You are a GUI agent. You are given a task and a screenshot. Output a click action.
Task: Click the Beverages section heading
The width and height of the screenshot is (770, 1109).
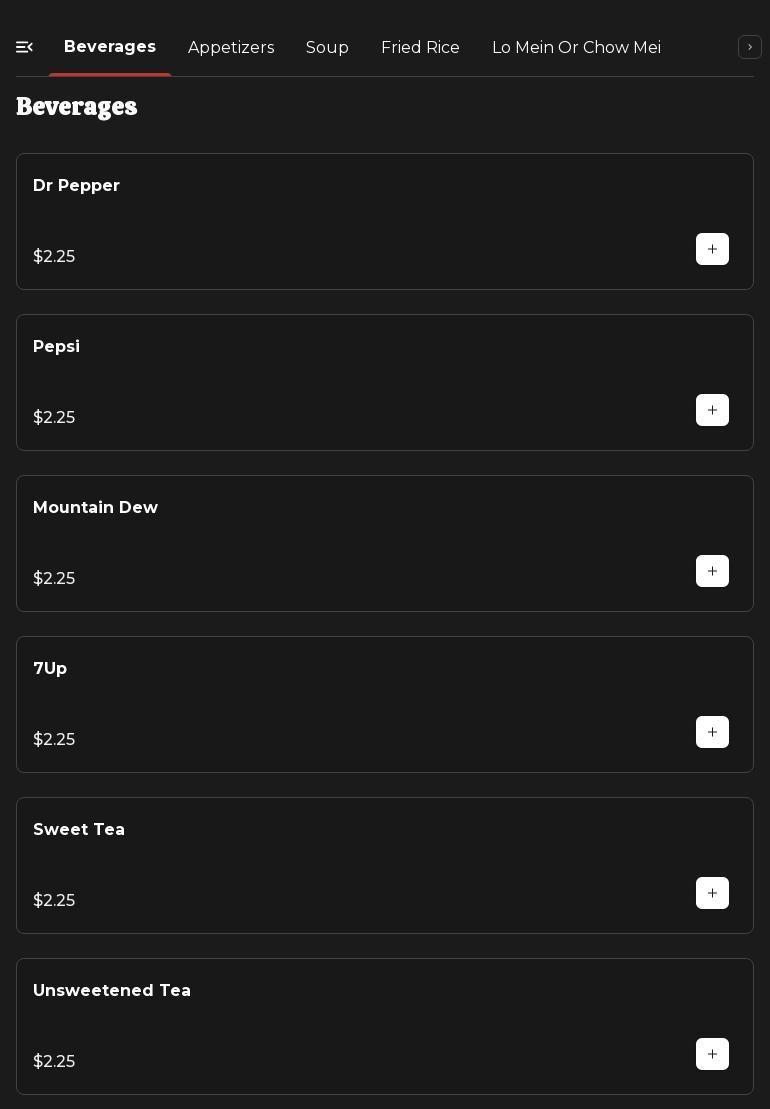(77, 107)
